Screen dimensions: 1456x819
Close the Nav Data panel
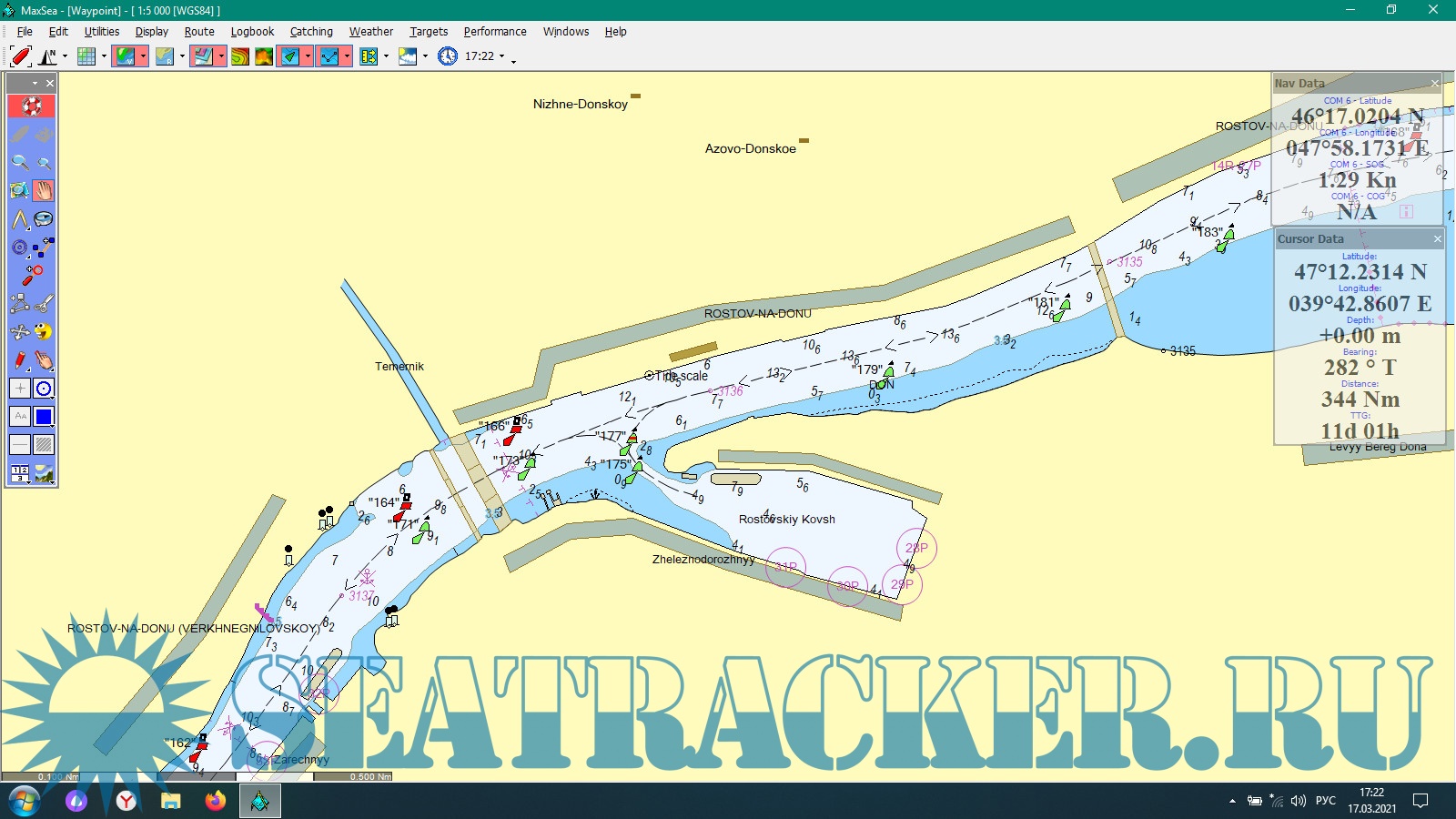1435,84
